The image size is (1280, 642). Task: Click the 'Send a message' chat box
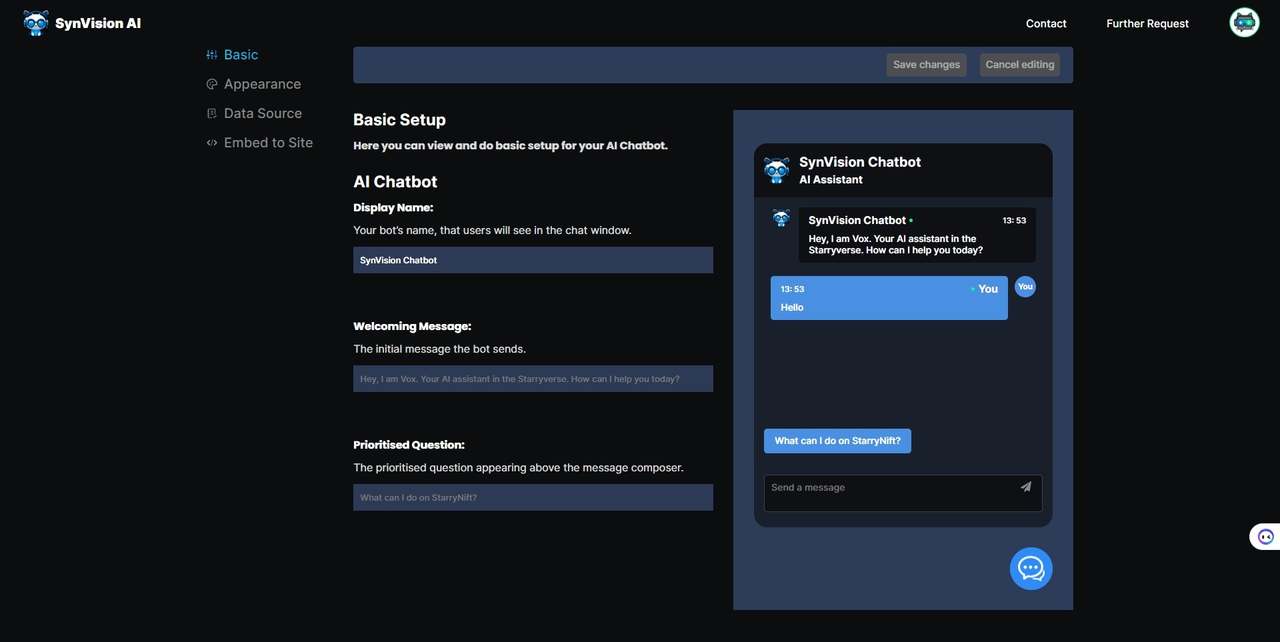click(x=903, y=493)
